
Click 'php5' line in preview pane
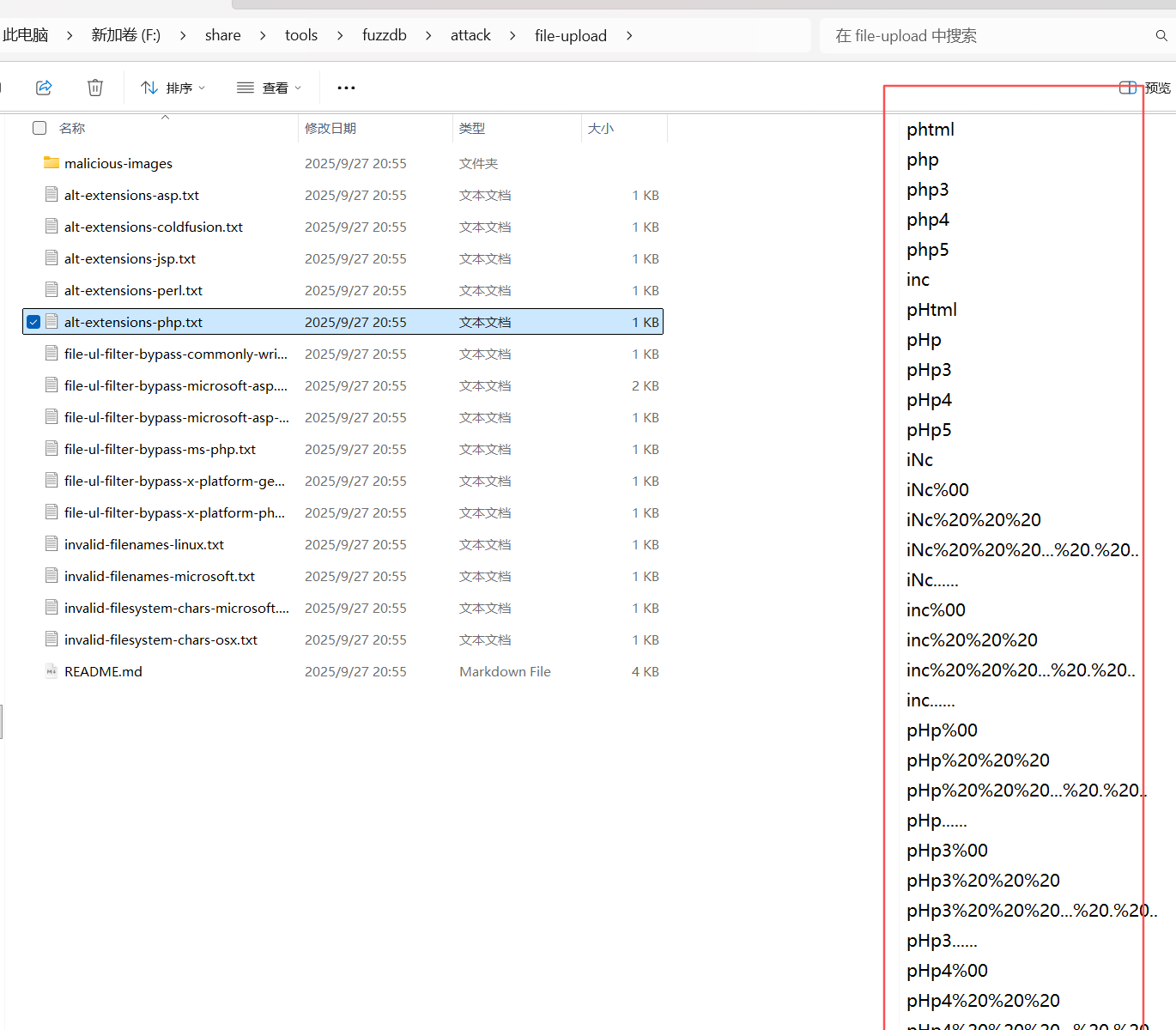(928, 250)
